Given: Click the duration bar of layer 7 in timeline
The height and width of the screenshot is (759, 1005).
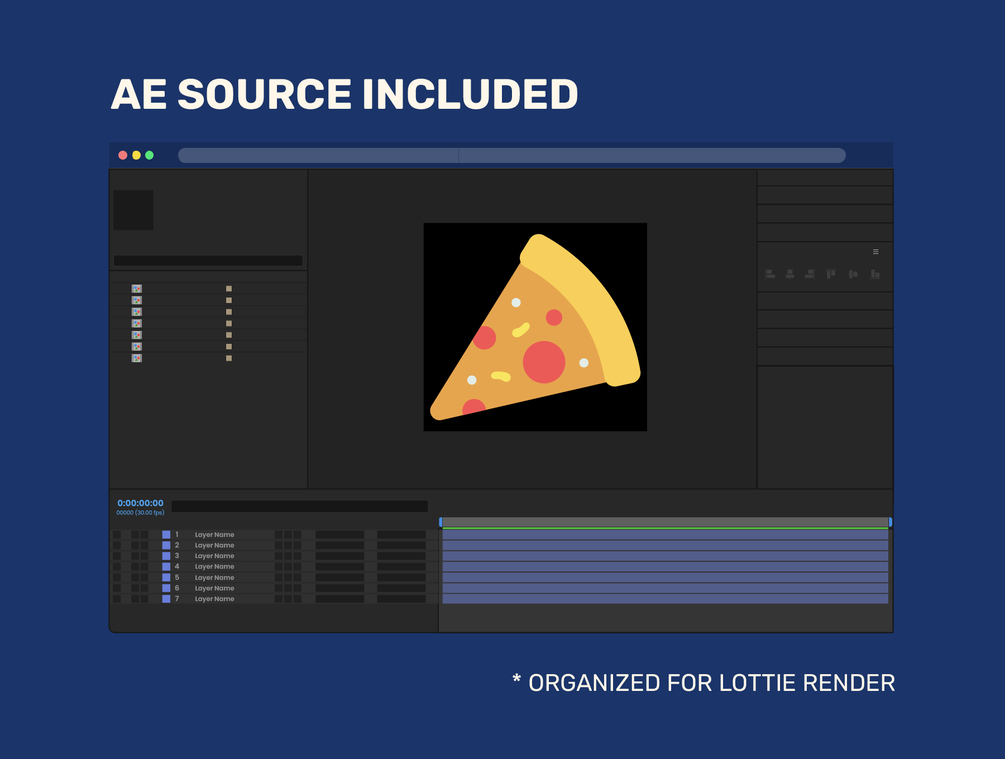Looking at the screenshot, I should pos(665,599).
